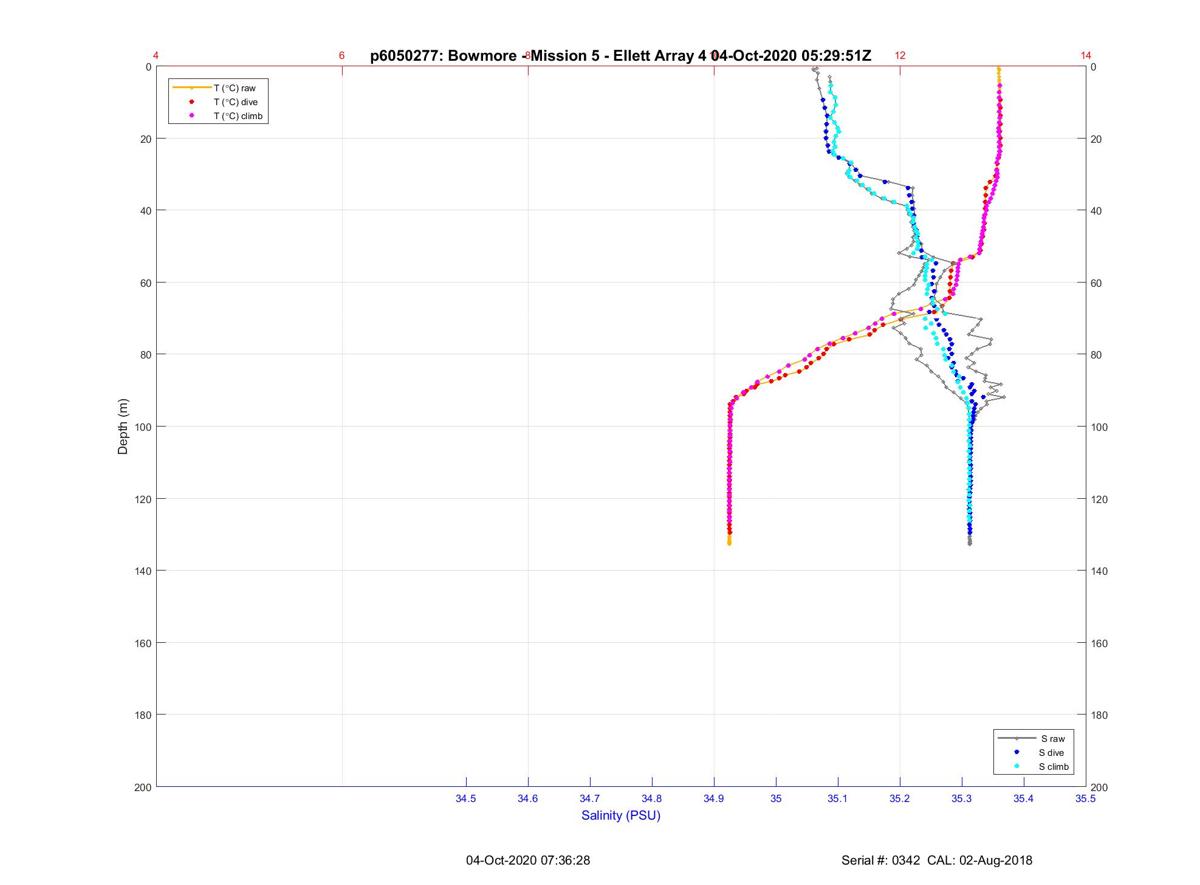Click the 'Salinity (PSU)' axis label
The width and height of the screenshot is (1200, 885).
coord(621,816)
